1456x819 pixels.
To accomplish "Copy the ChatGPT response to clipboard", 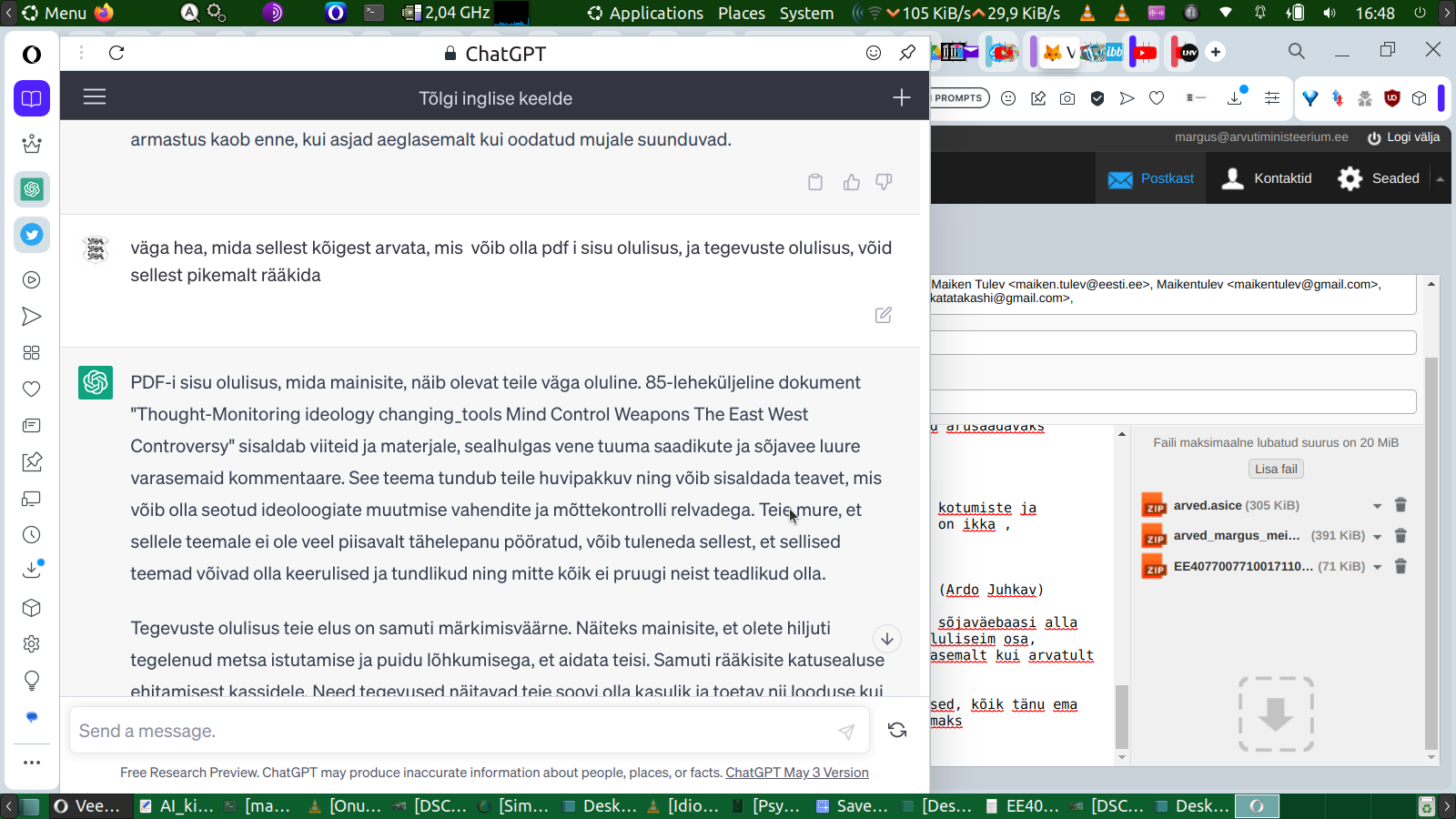I will coord(815,182).
